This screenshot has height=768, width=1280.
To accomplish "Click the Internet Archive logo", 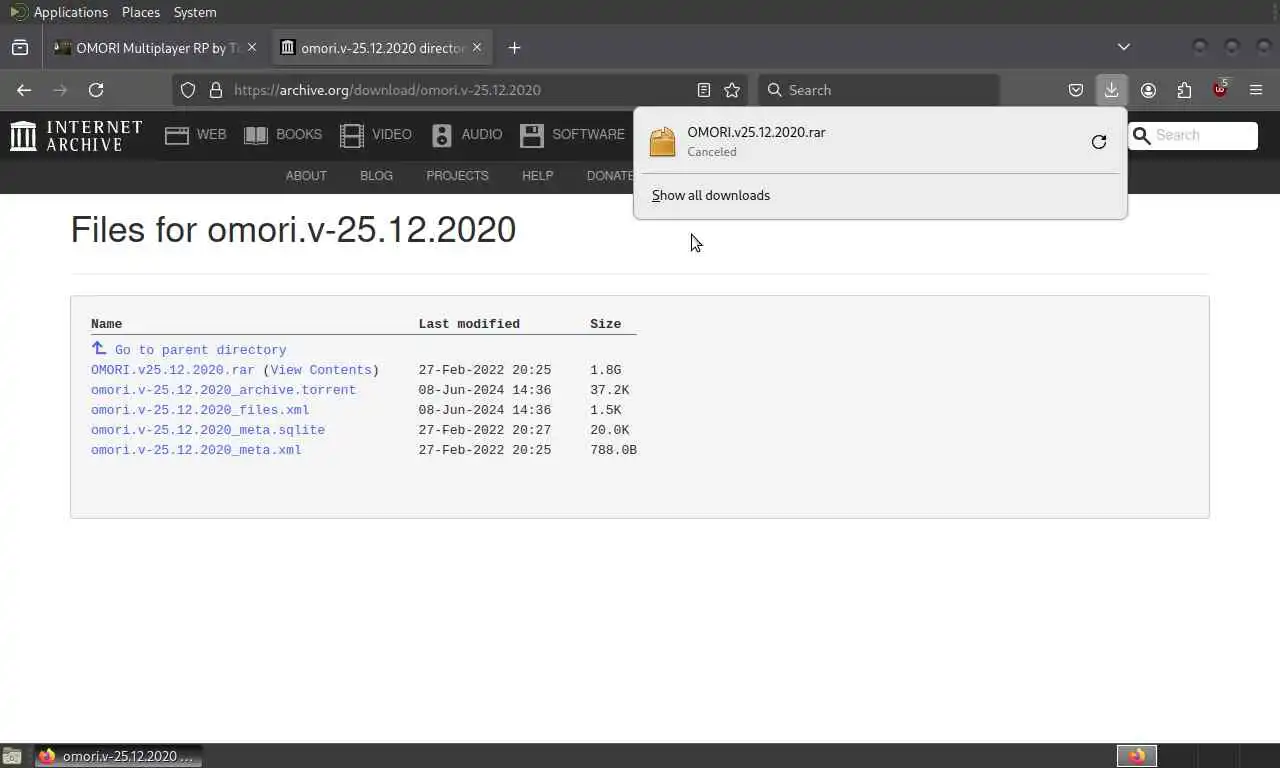I will [x=76, y=135].
